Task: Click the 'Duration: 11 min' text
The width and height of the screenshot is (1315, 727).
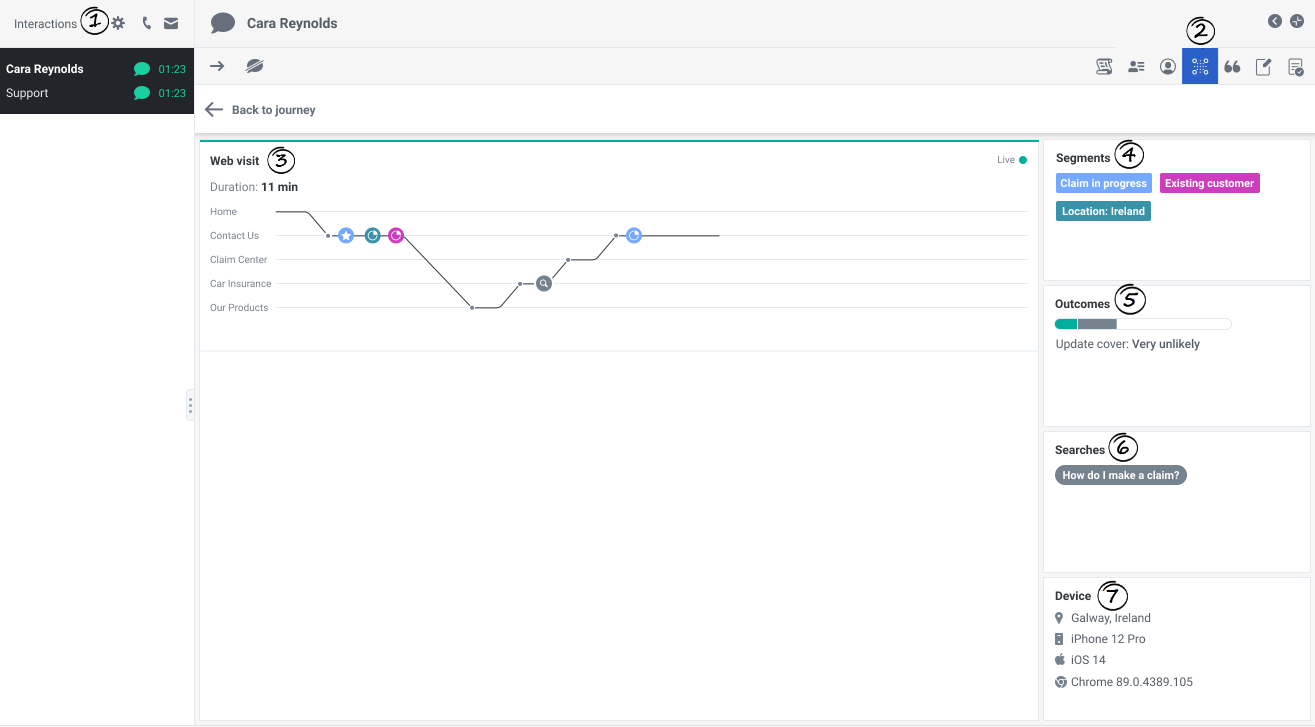Action: pyautogui.click(x=254, y=187)
